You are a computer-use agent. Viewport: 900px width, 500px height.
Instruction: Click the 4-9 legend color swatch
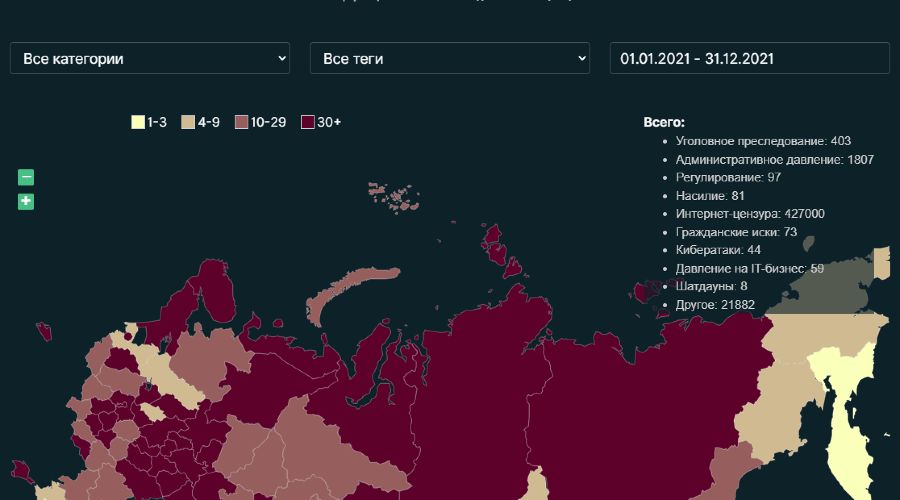(188, 123)
